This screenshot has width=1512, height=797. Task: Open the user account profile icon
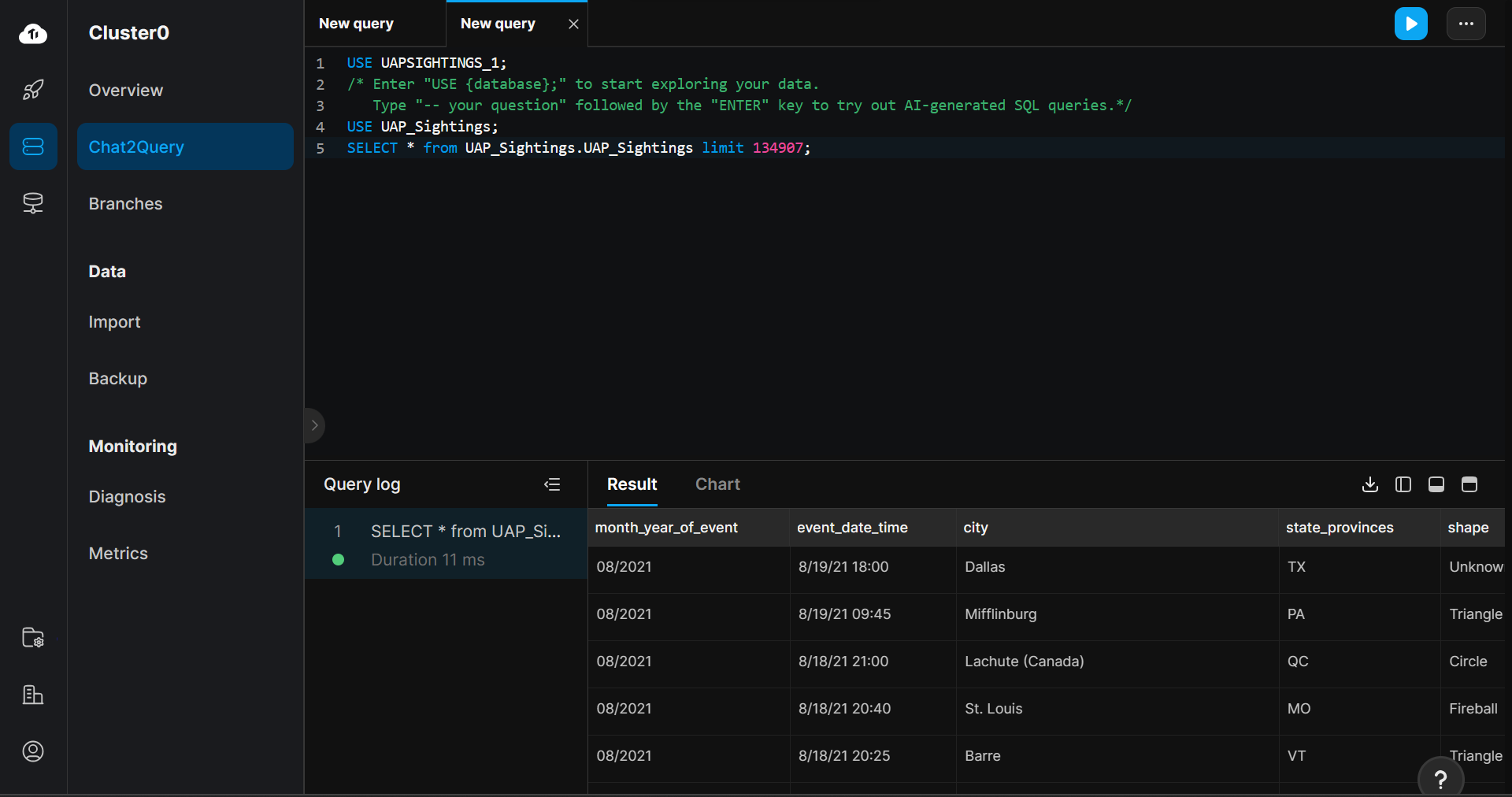pos(33,751)
